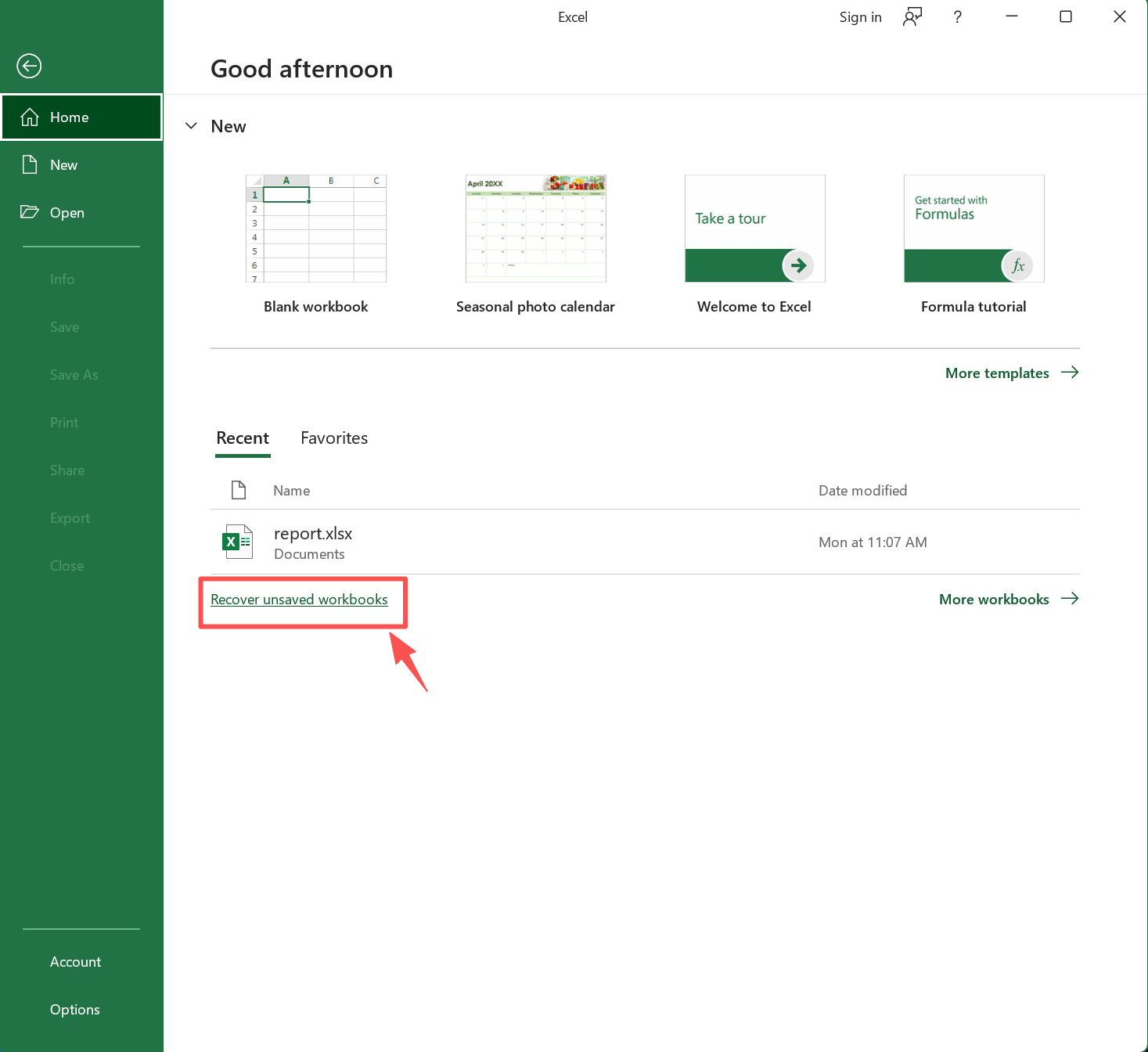
Task: Open the Formula tutorial thumbnail
Action: pyautogui.click(x=974, y=229)
